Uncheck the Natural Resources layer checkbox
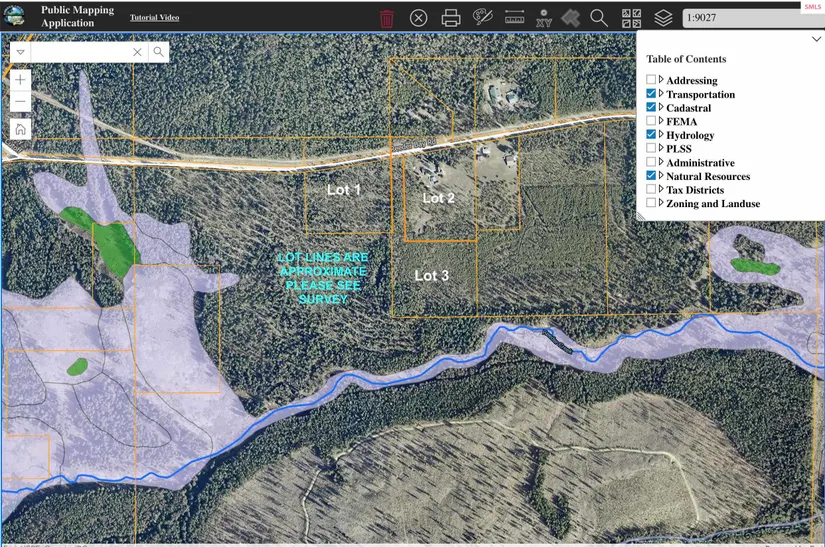This screenshot has width=825, height=547. point(651,175)
